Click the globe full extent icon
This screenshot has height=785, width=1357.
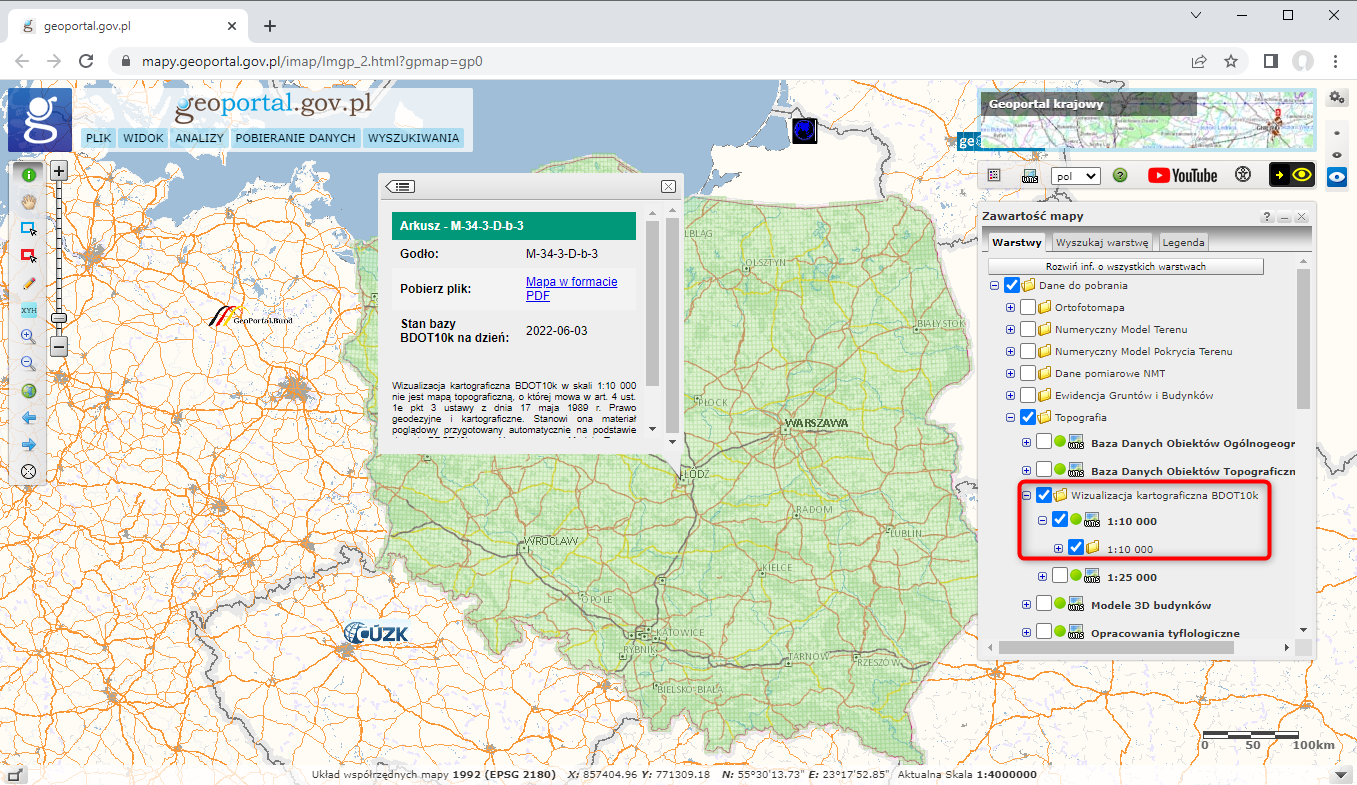[29, 391]
